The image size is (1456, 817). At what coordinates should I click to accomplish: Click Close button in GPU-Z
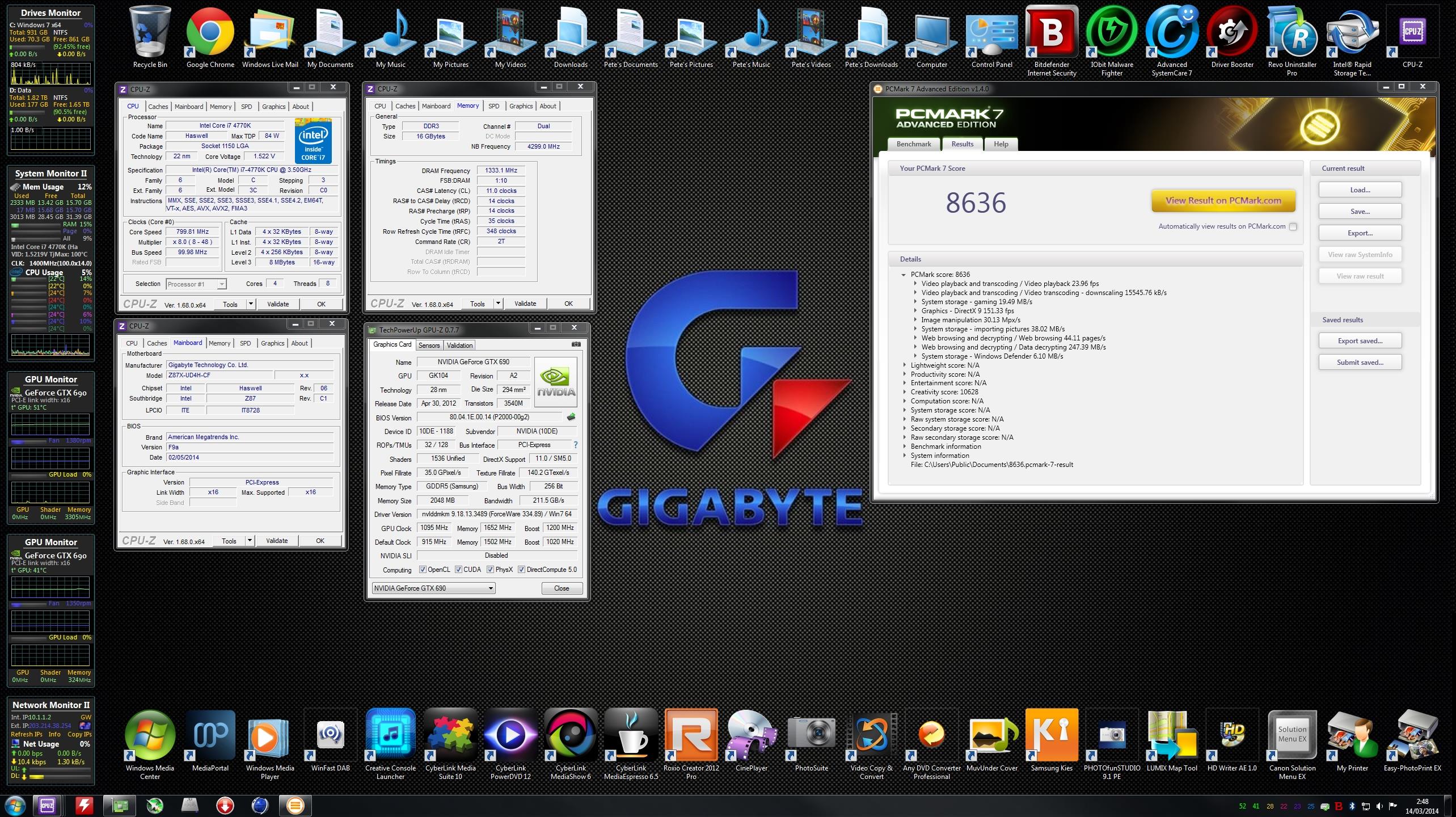pyautogui.click(x=562, y=588)
